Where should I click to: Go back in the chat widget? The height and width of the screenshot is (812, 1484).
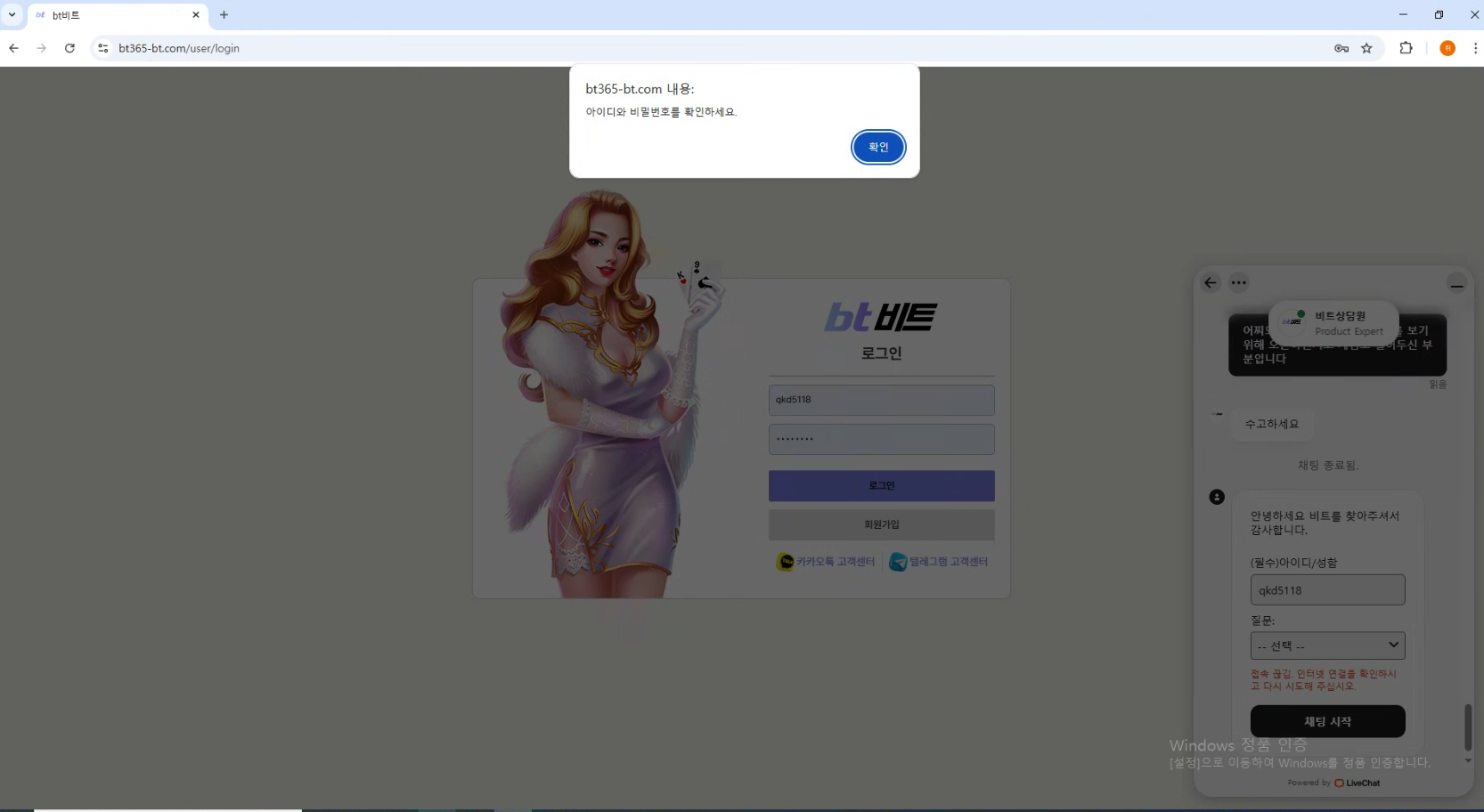[1210, 283]
